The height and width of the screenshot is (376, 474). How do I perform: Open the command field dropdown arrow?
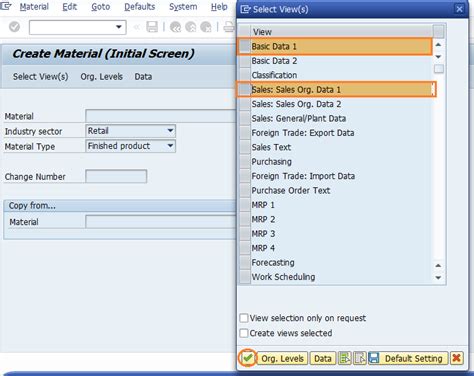(x=119, y=27)
